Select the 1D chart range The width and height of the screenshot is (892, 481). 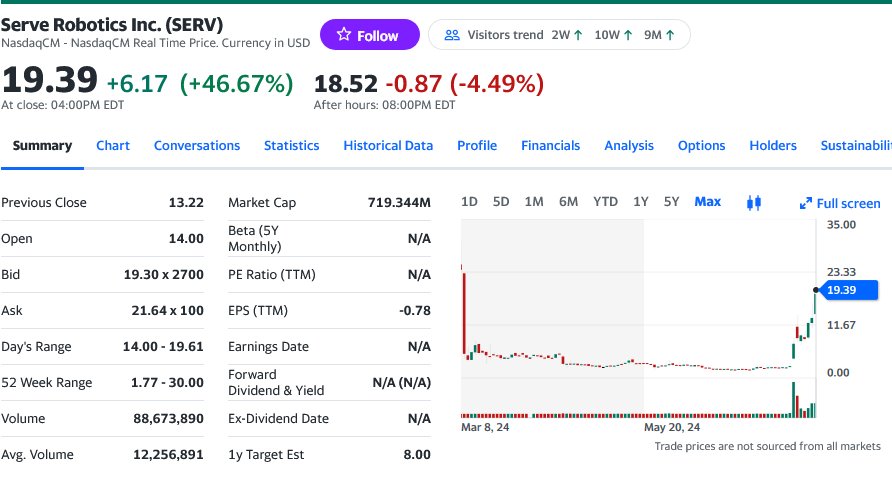[469, 202]
